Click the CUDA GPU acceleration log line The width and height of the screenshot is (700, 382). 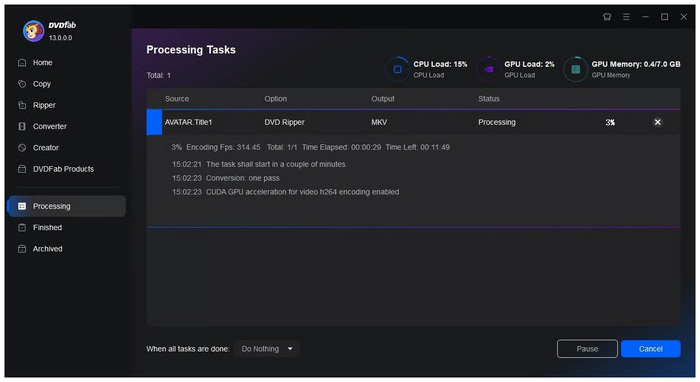pos(286,192)
